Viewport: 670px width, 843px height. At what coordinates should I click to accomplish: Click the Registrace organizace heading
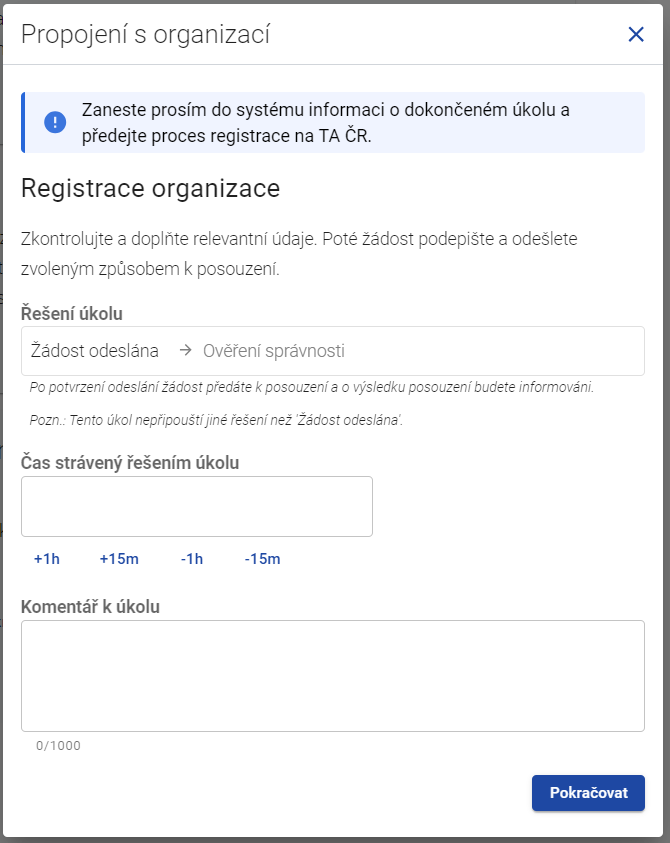(151, 188)
